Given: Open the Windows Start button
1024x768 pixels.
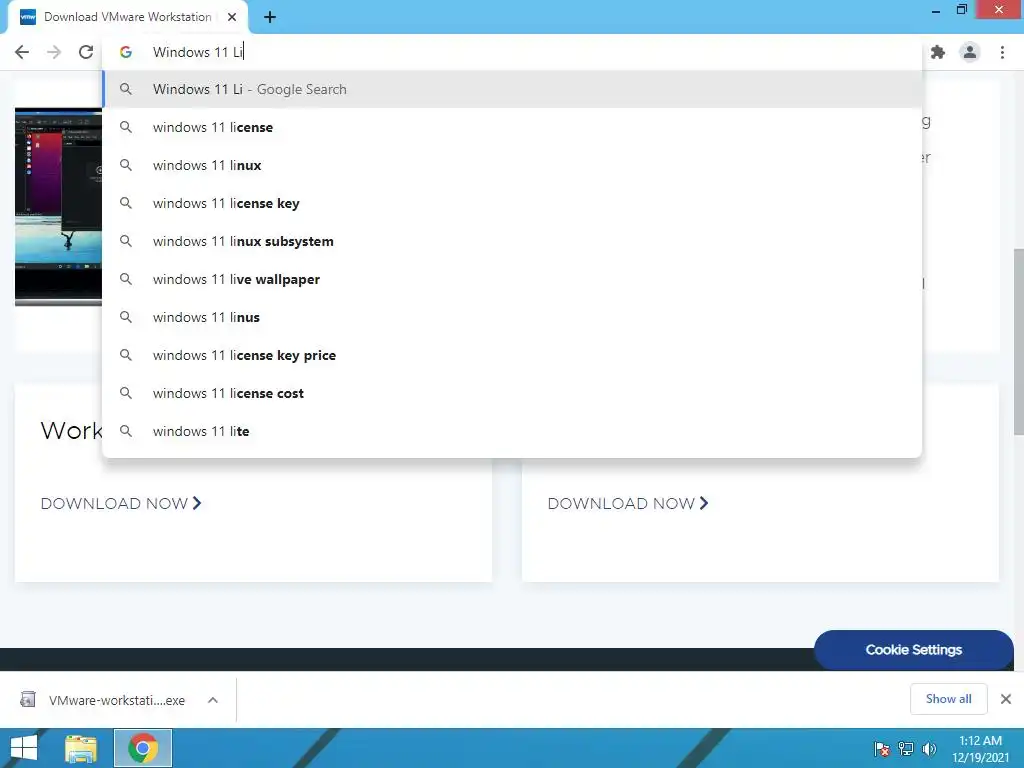Looking at the screenshot, I should pyautogui.click(x=24, y=748).
